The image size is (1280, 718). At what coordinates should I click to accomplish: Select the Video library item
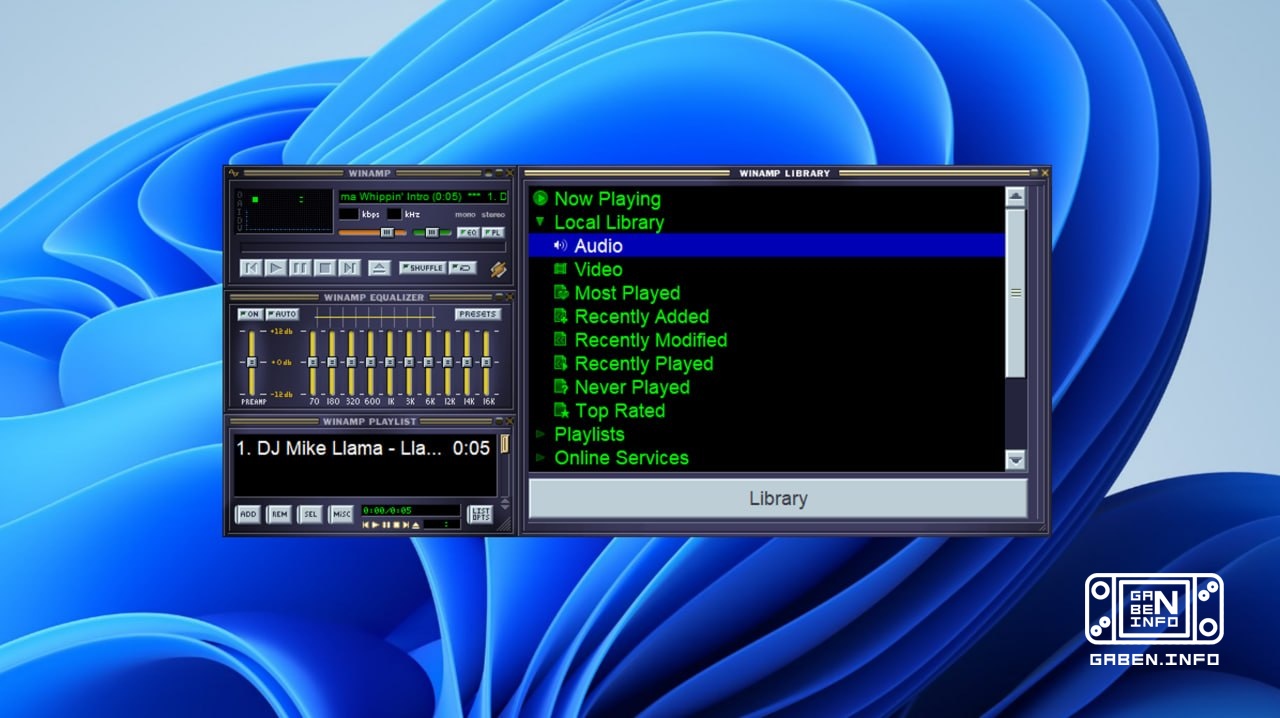click(598, 269)
